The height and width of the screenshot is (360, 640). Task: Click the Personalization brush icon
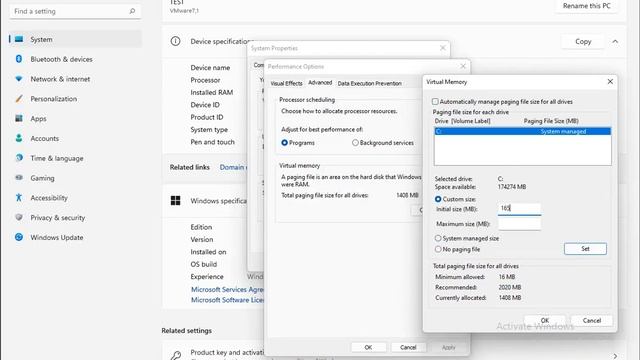tap(19, 98)
